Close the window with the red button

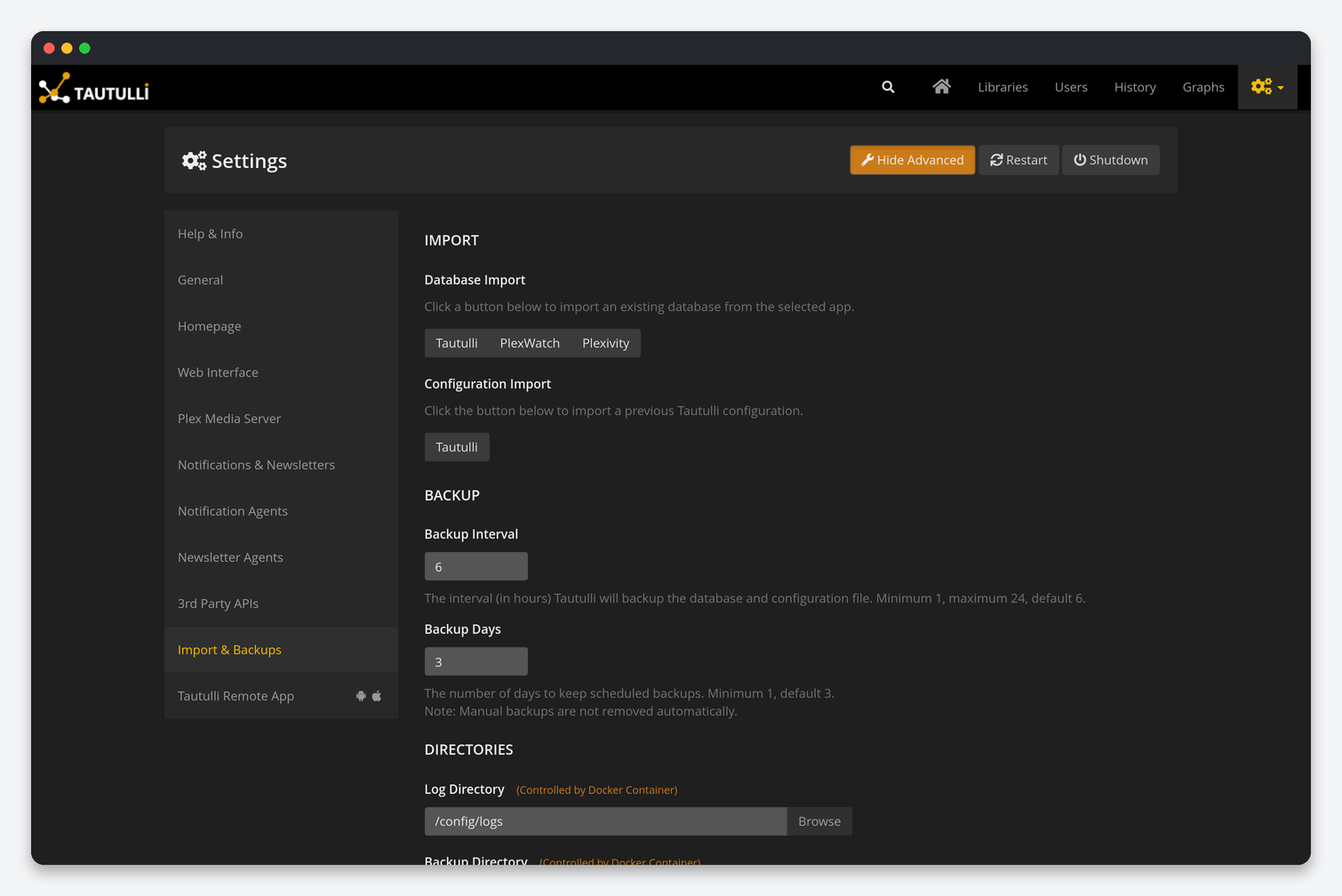[49, 48]
